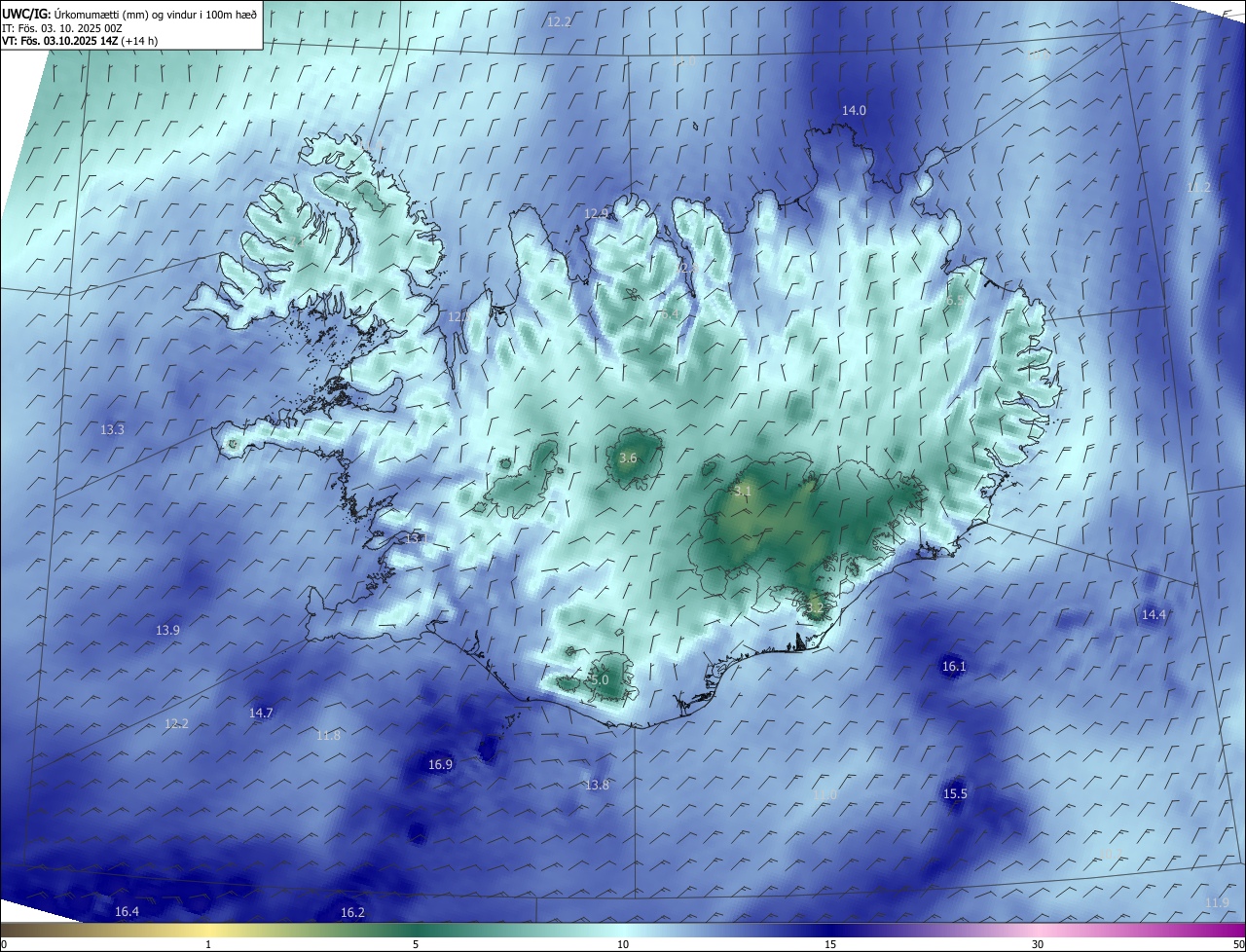Click the 1 tick on the color scale
The image size is (1246, 952).
[208, 944]
